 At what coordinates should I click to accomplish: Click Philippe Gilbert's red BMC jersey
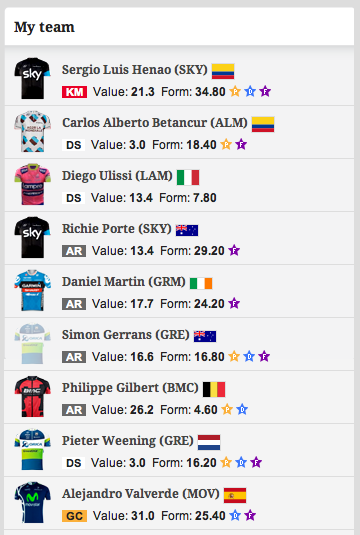(32, 396)
